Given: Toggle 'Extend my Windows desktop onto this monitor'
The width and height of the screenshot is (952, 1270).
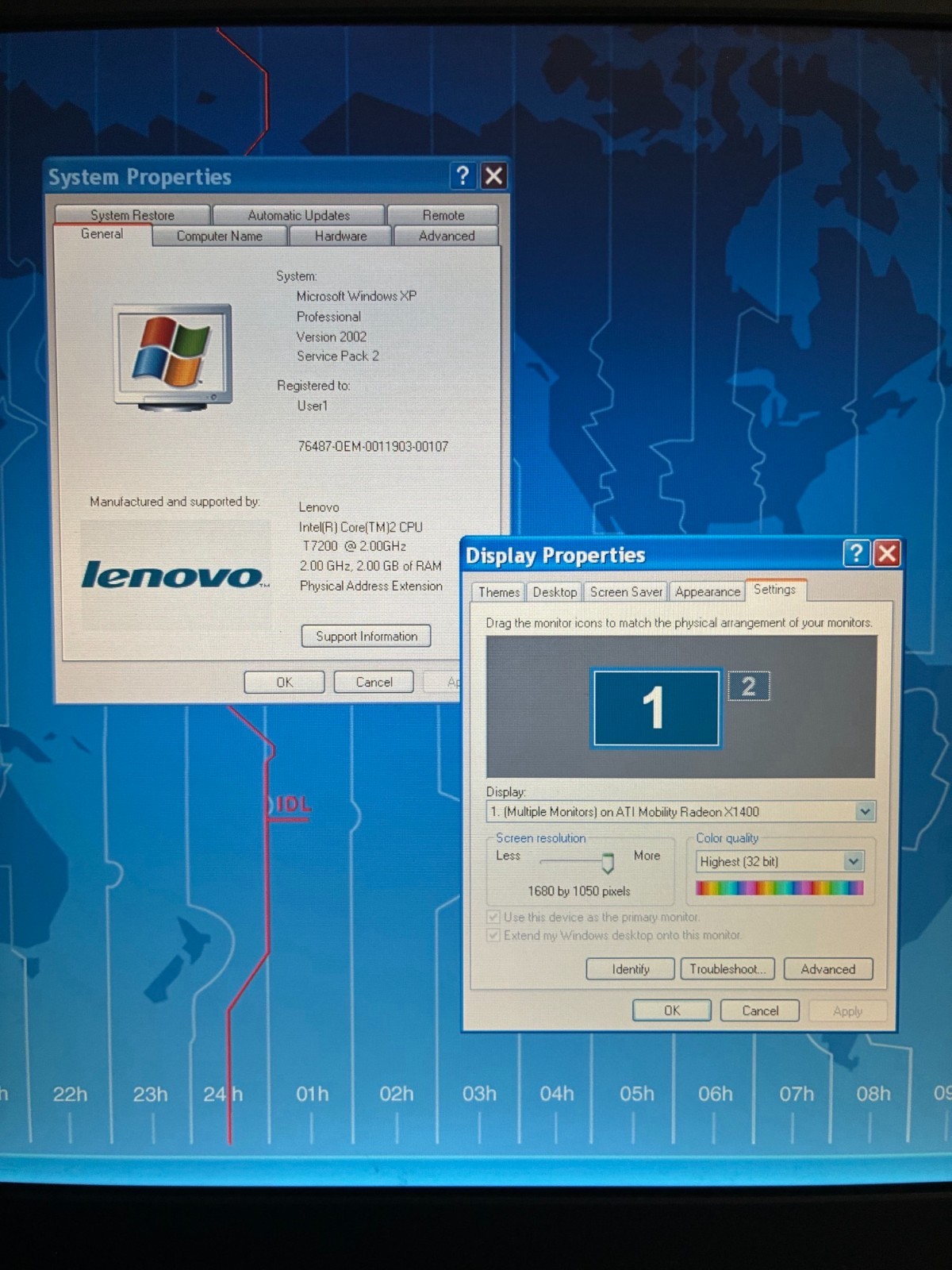Looking at the screenshot, I should [x=493, y=935].
